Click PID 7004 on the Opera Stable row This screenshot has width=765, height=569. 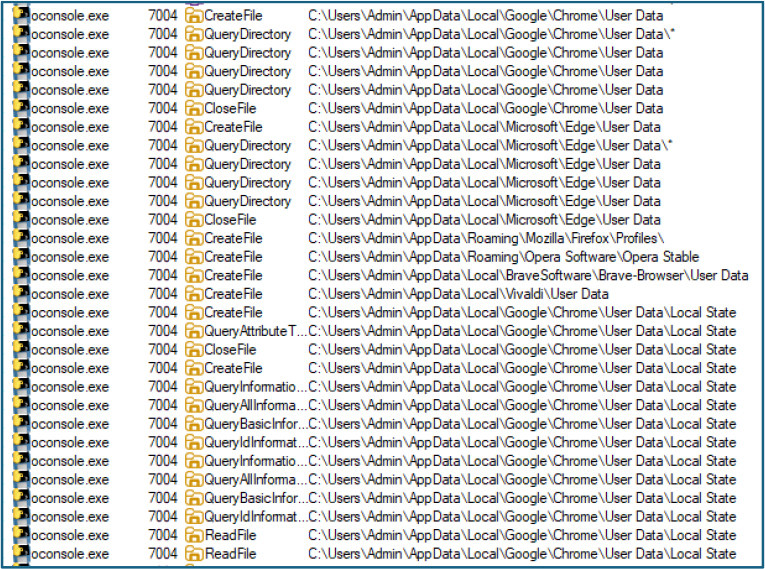(x=163, y=257)
